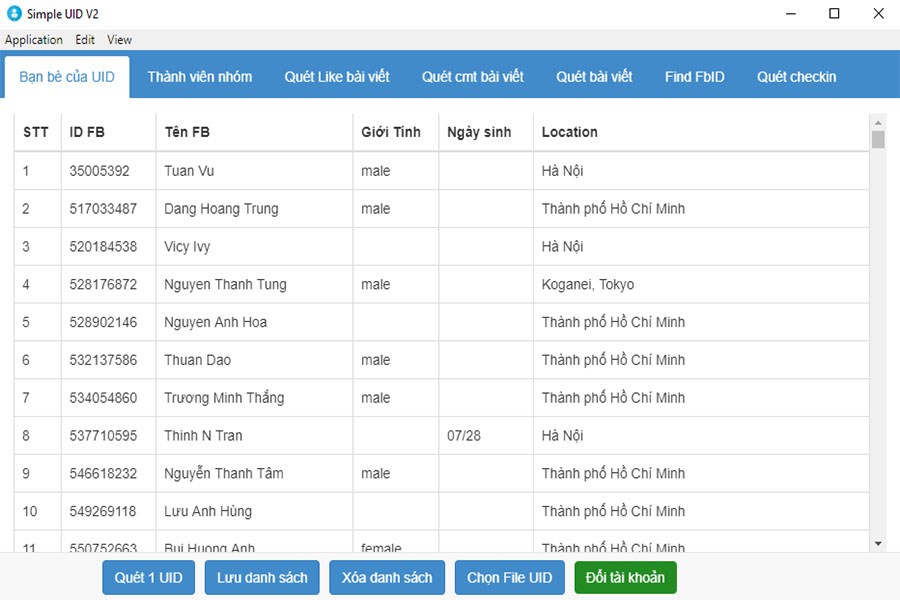The height and width of the screenshot is (600, 900).
Task: Open the Quét bài viết tab
Action: tap(592, 76)
